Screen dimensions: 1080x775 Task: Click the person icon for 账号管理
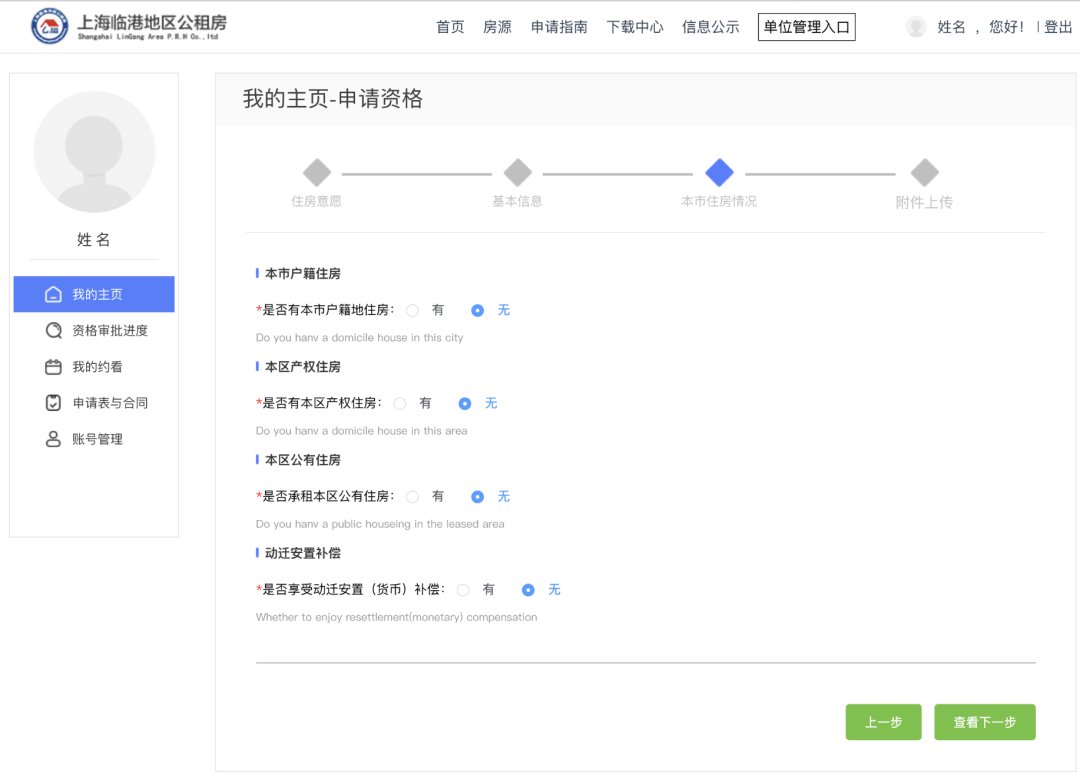click(54, 439)
